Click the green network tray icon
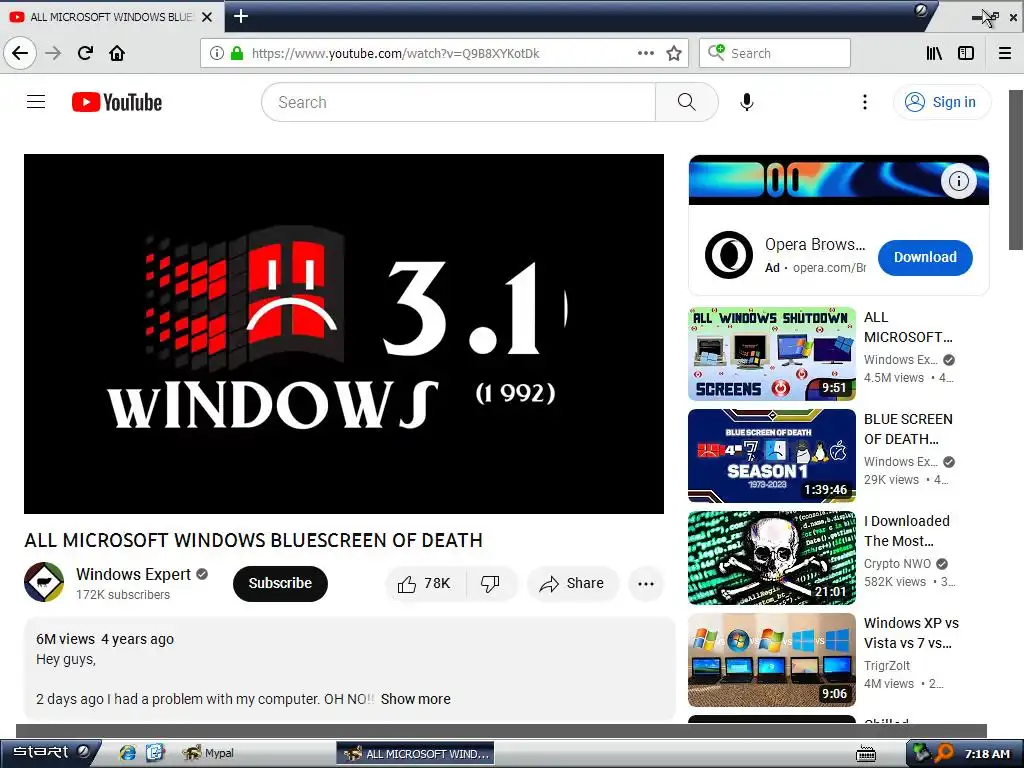This screenshot has width=1024, height=768. click(x=922, y=754)
